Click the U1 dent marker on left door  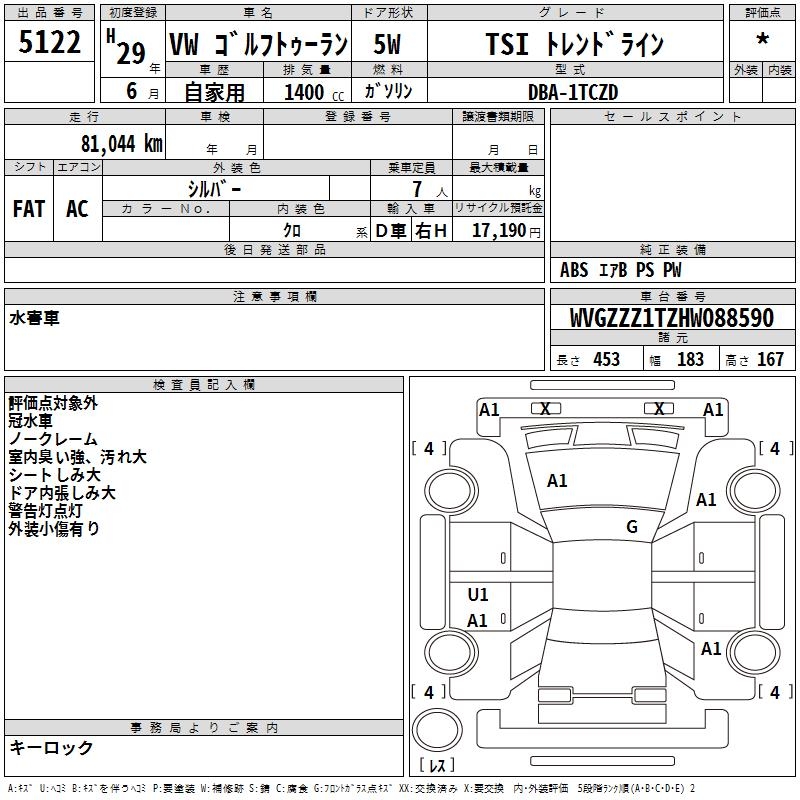click(x=478, y=594)
